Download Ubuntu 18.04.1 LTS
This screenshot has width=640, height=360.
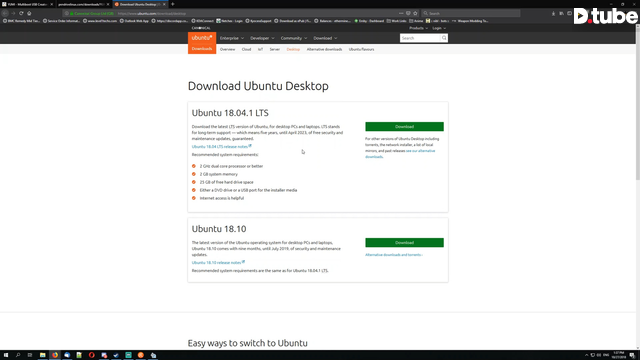[x=404, y=127]
